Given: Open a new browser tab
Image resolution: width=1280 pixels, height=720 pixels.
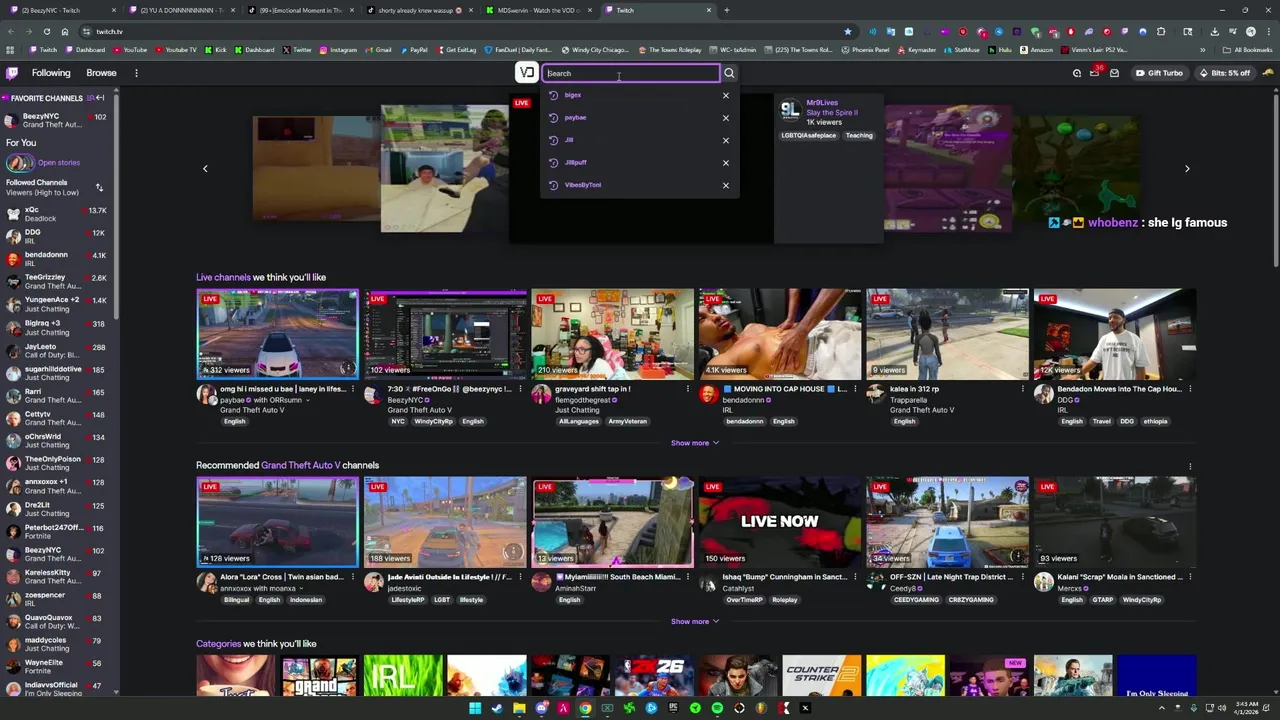Looking at the screenshot, I should pos(726,10).
